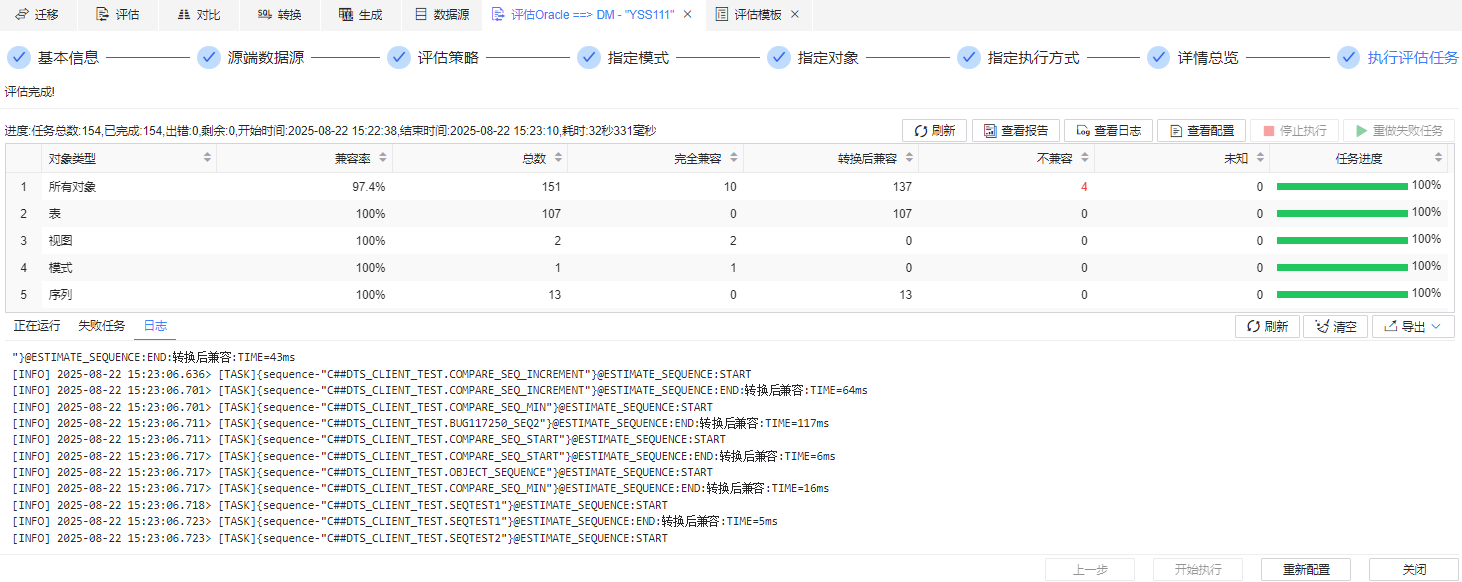Close the 评估Oracle ==> DM tab
The width and height of the screenshot is (1462, 582).
(687, 15)
